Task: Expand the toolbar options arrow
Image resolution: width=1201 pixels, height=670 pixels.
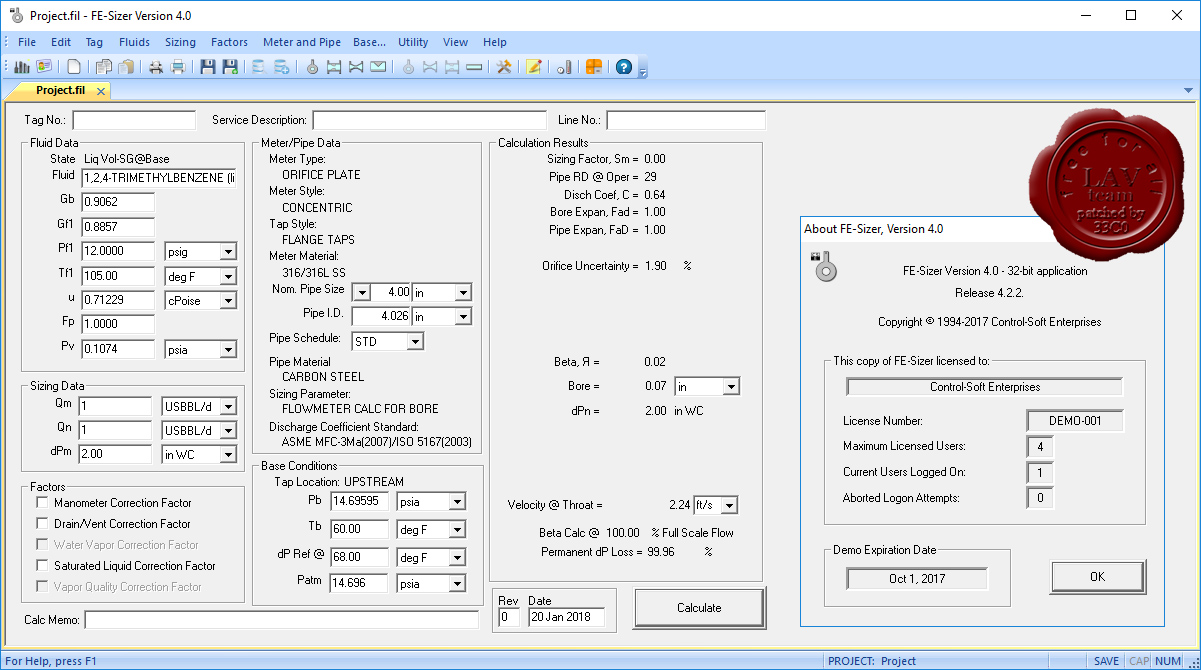Action: click(x=643, y=71)
